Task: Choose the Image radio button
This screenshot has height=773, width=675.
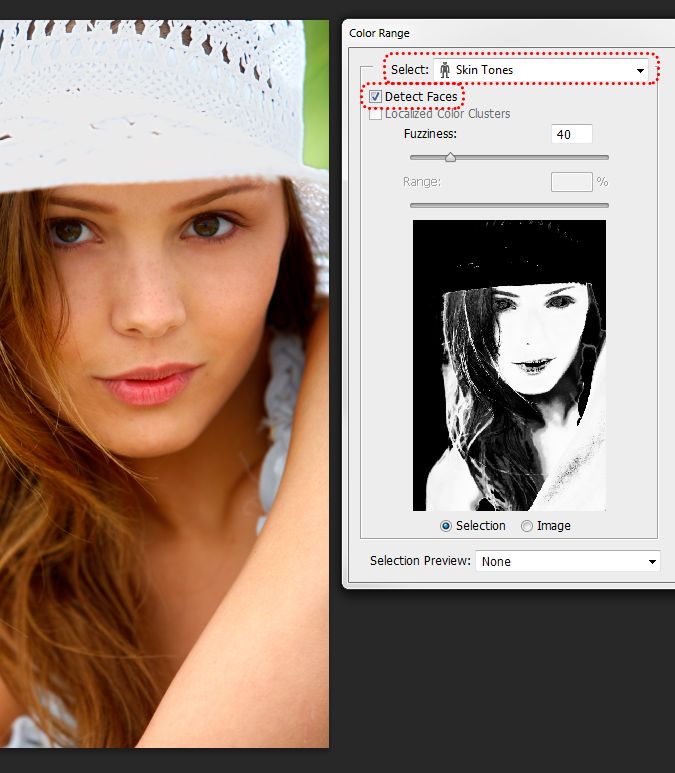Action: pos(527,526)
